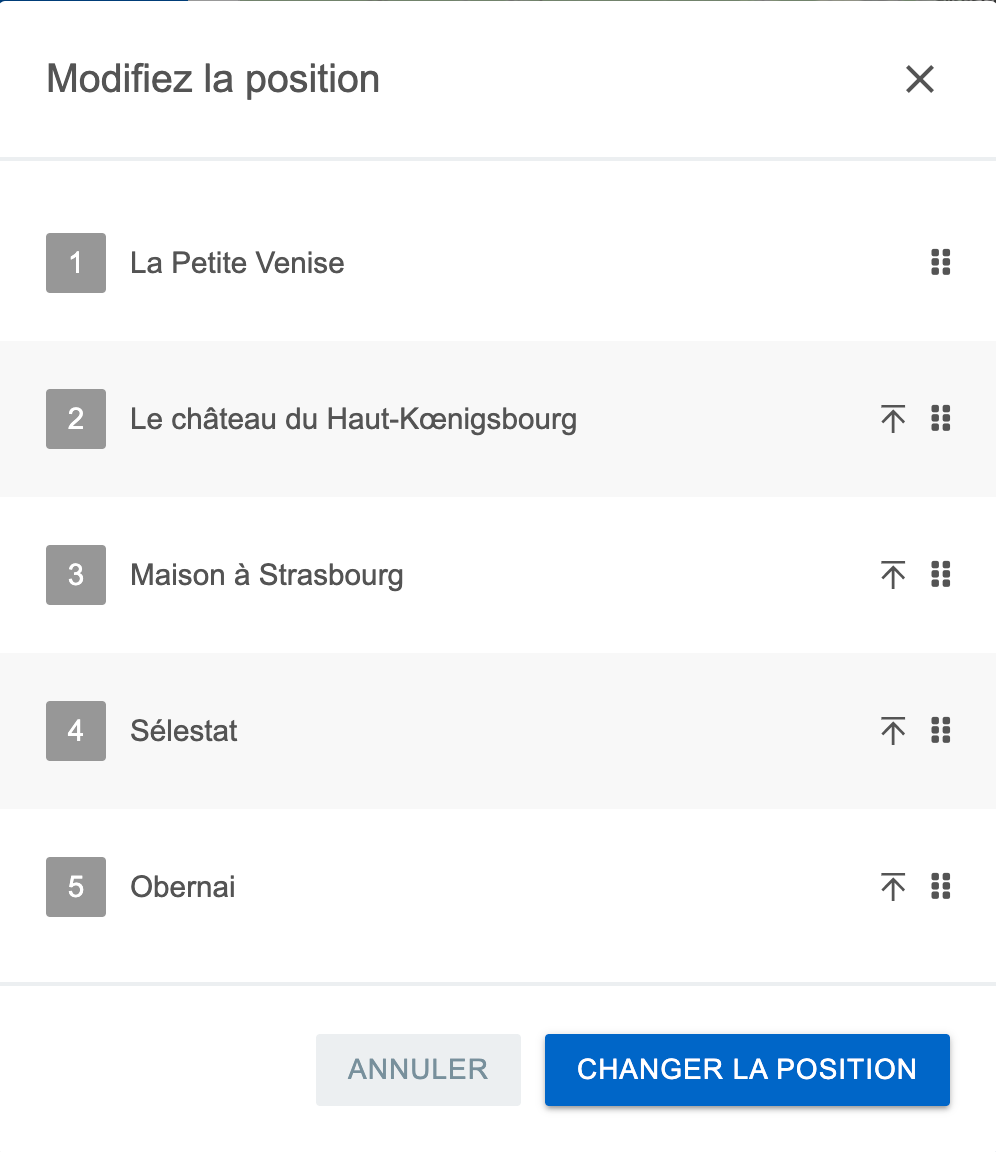Move Le château du Haut-Kœnigsbourg to top
This screenshot has width=996, height=1152.
point(892,419)
